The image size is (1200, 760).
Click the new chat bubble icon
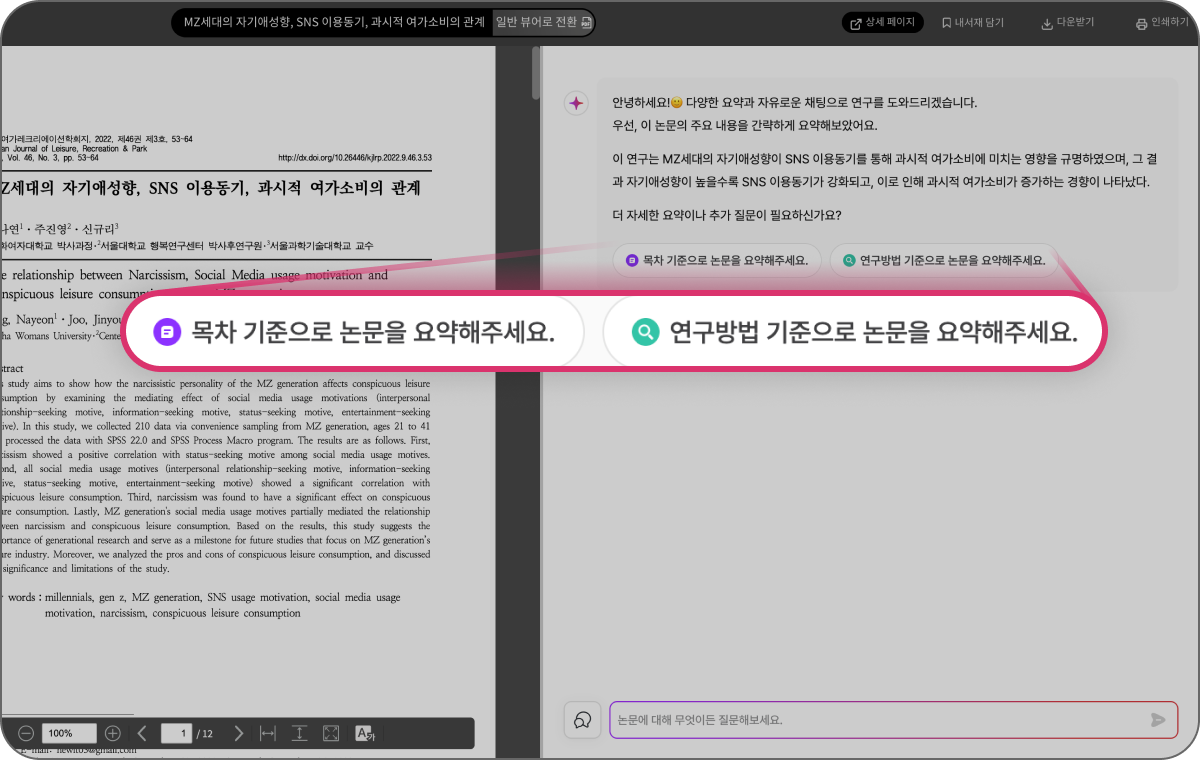(x=580, y=719)
